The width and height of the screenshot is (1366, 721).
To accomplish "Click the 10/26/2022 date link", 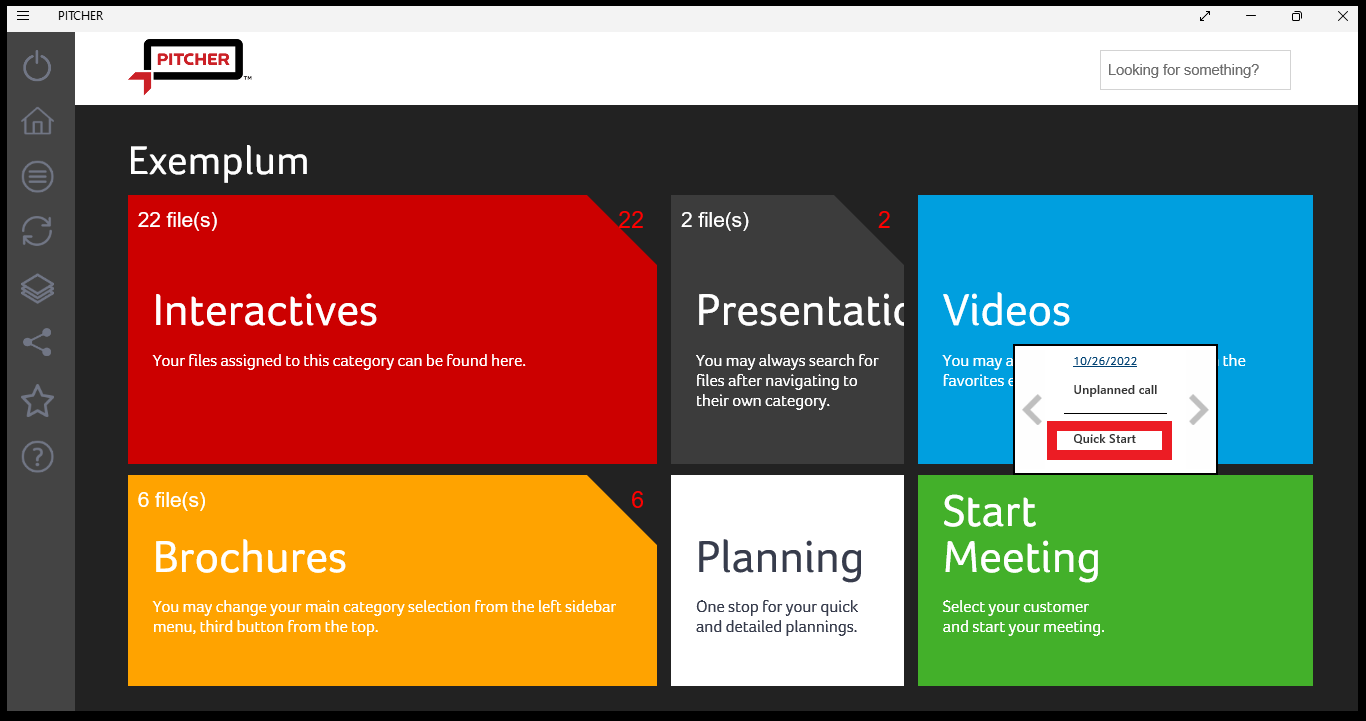I will point(1105,361).
